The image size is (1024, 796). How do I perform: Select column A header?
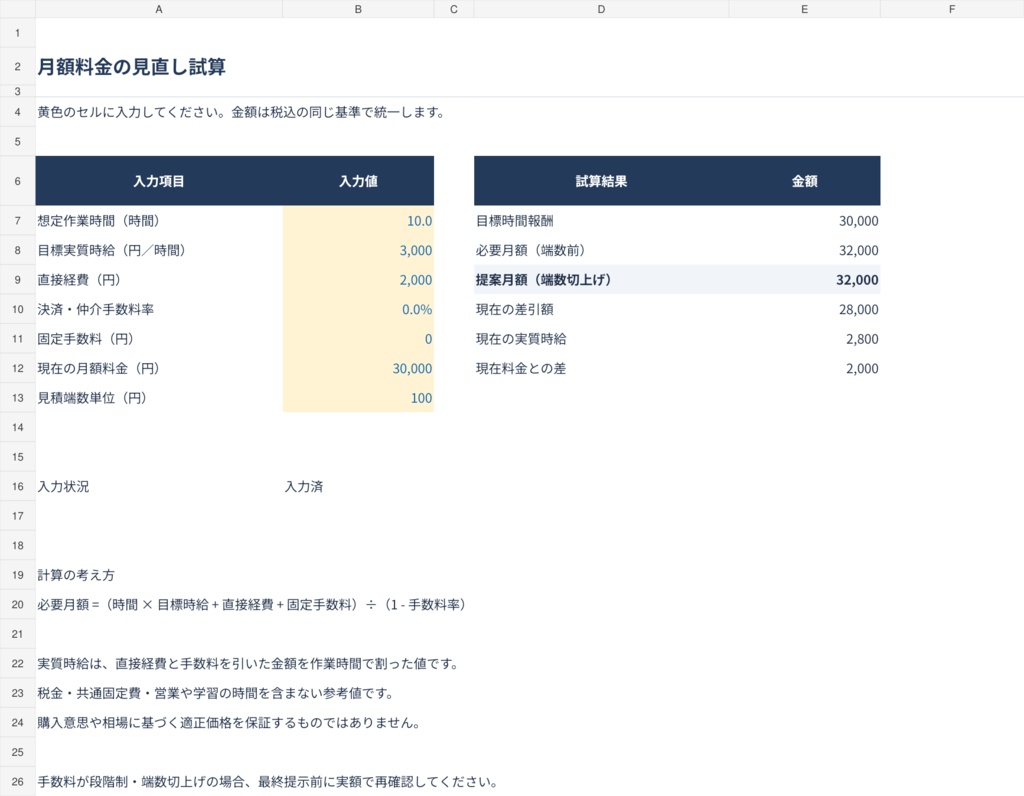click(159, 9)
